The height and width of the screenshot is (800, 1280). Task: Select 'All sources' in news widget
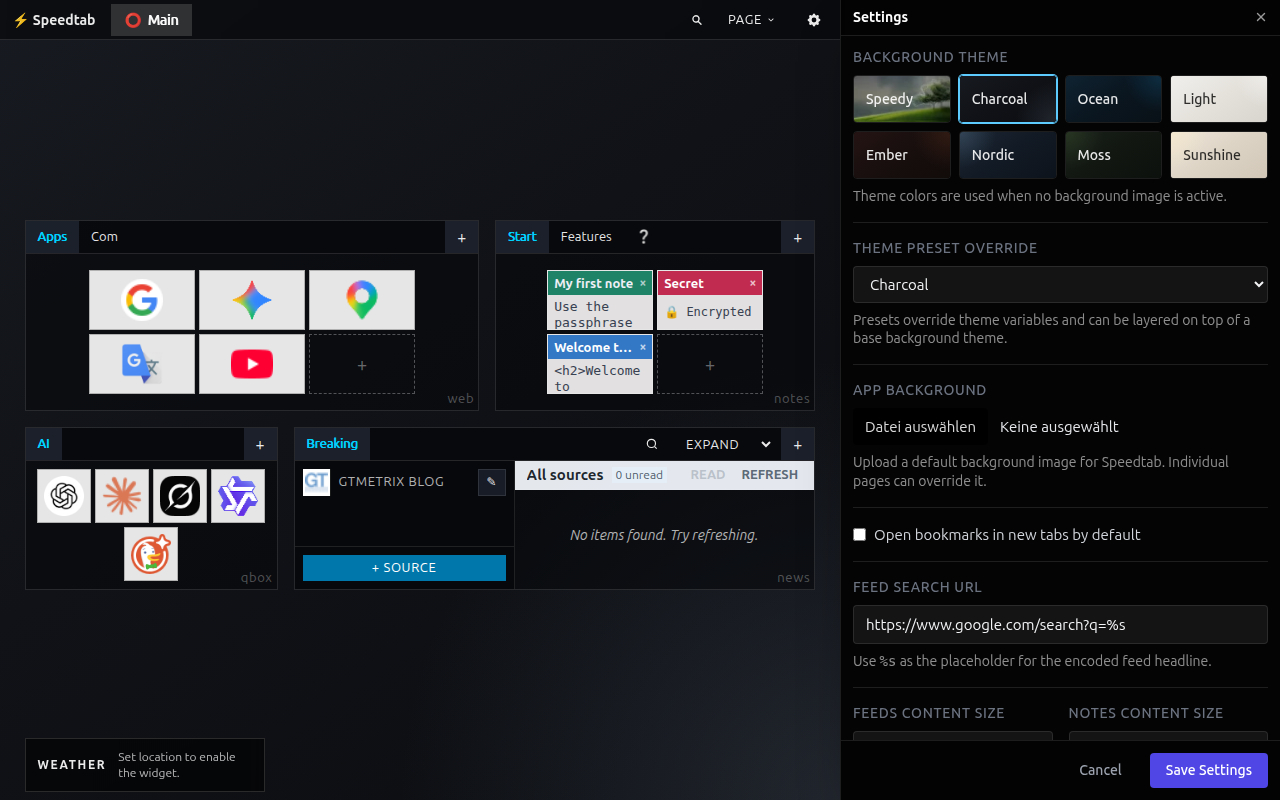coord(565,475)
